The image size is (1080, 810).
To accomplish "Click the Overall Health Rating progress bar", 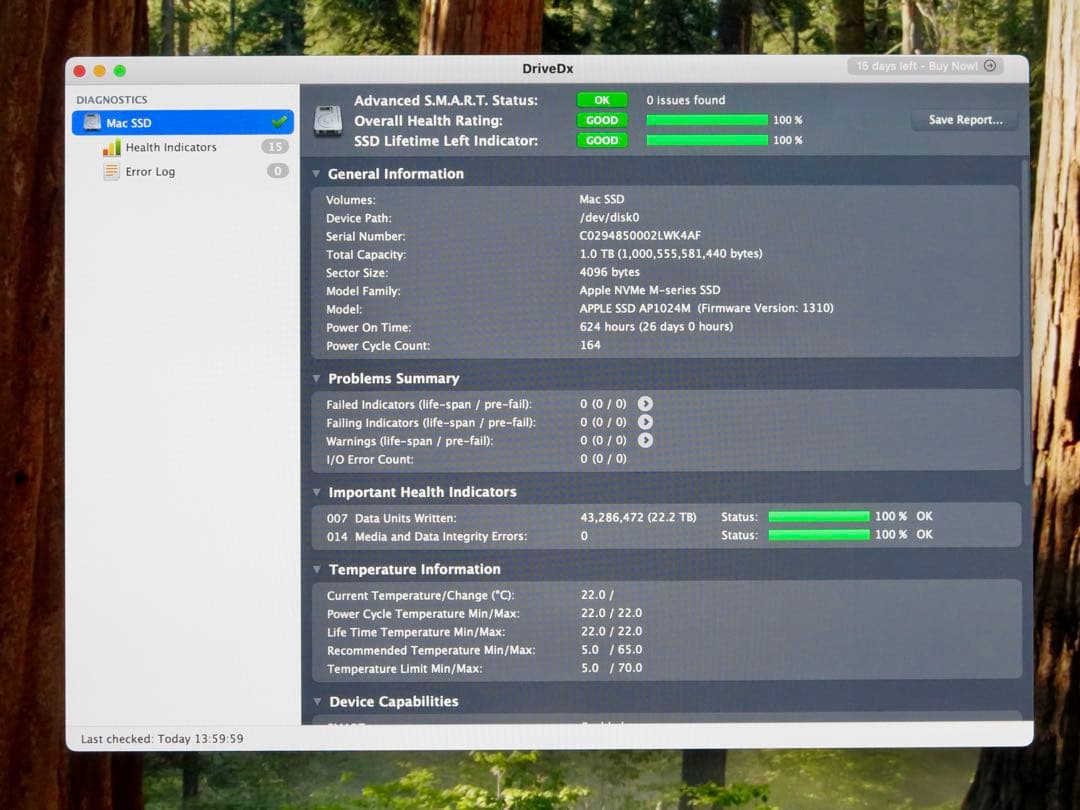I will click(x=707, y=120).
